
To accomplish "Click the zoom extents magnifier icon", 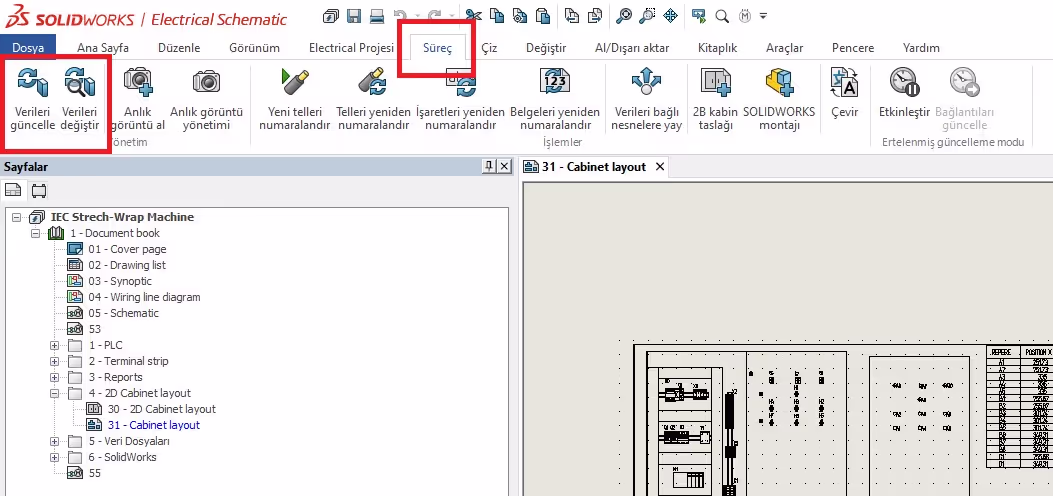I will coord(624,16).
